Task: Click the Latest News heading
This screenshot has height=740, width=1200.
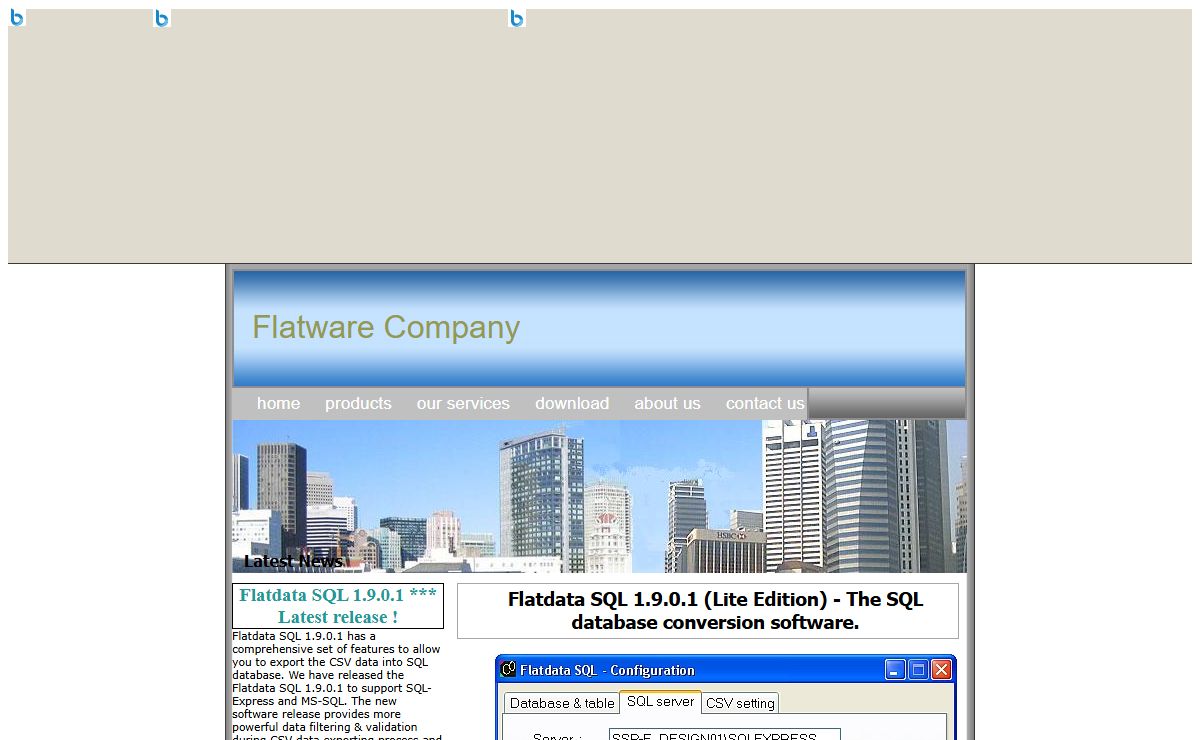Action: pos(293,561)
